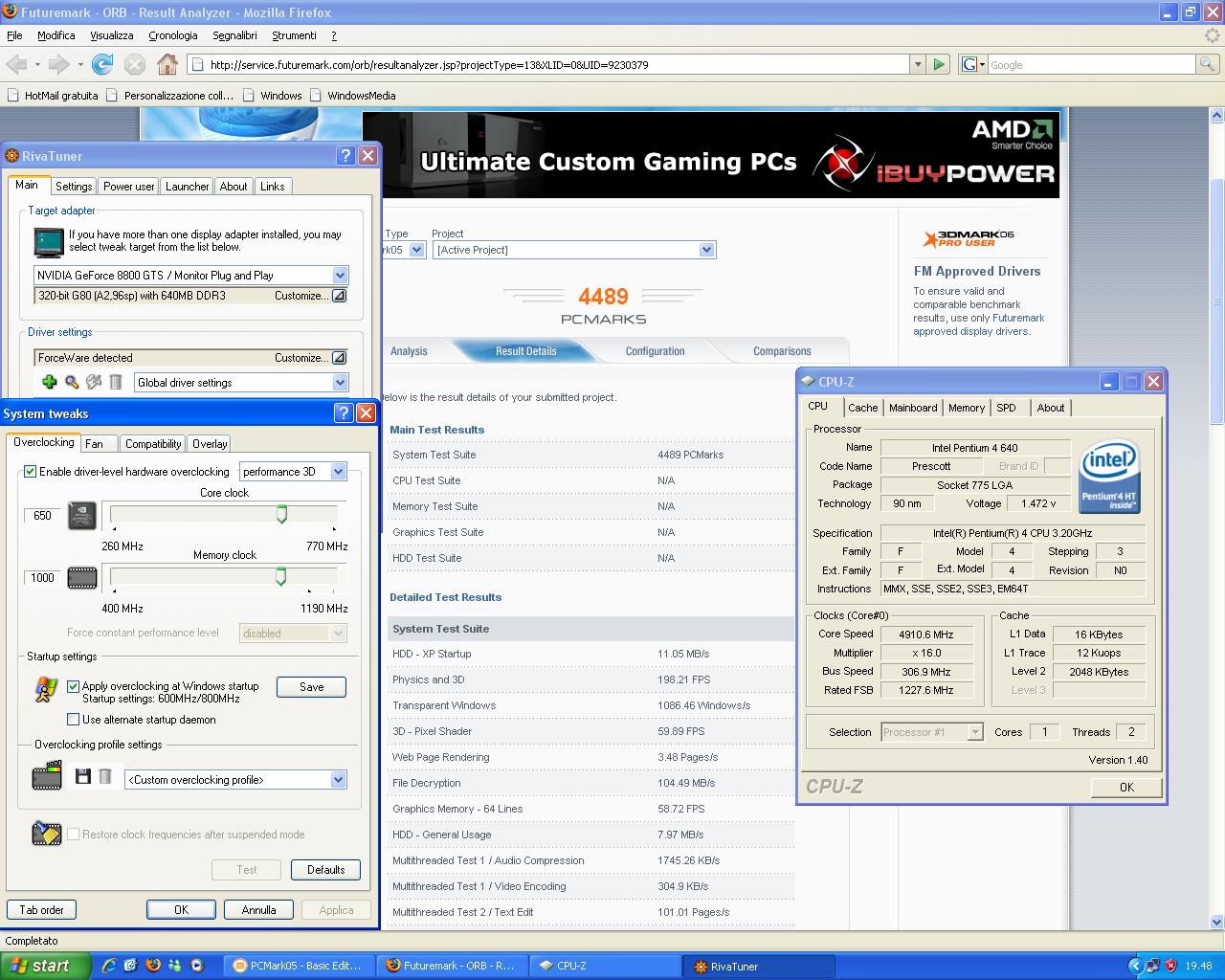Go forward in Firefox

coord(59,64)
